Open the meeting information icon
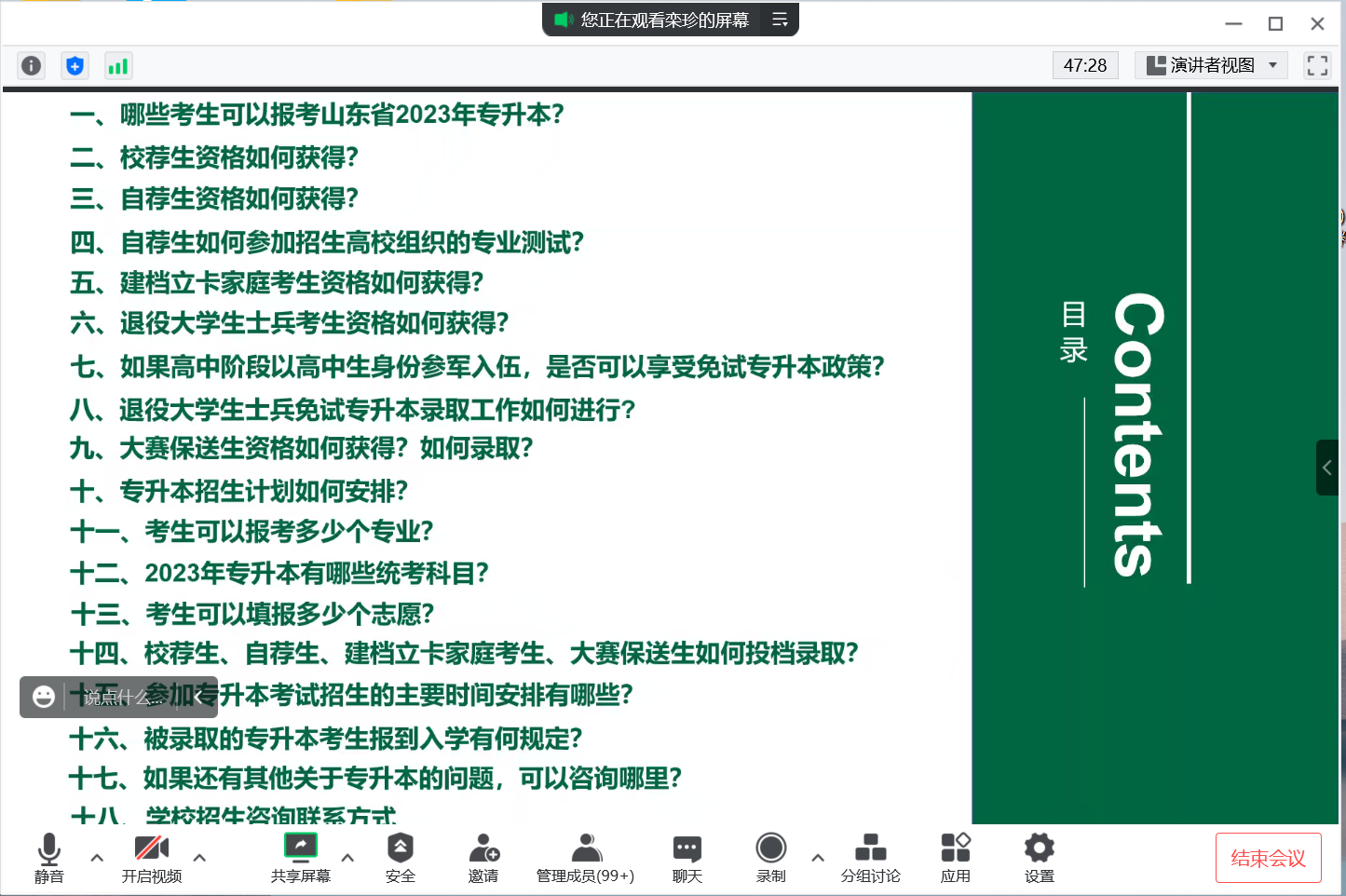This screenshot has height=896, width=1346. click(x=31, y=66)
